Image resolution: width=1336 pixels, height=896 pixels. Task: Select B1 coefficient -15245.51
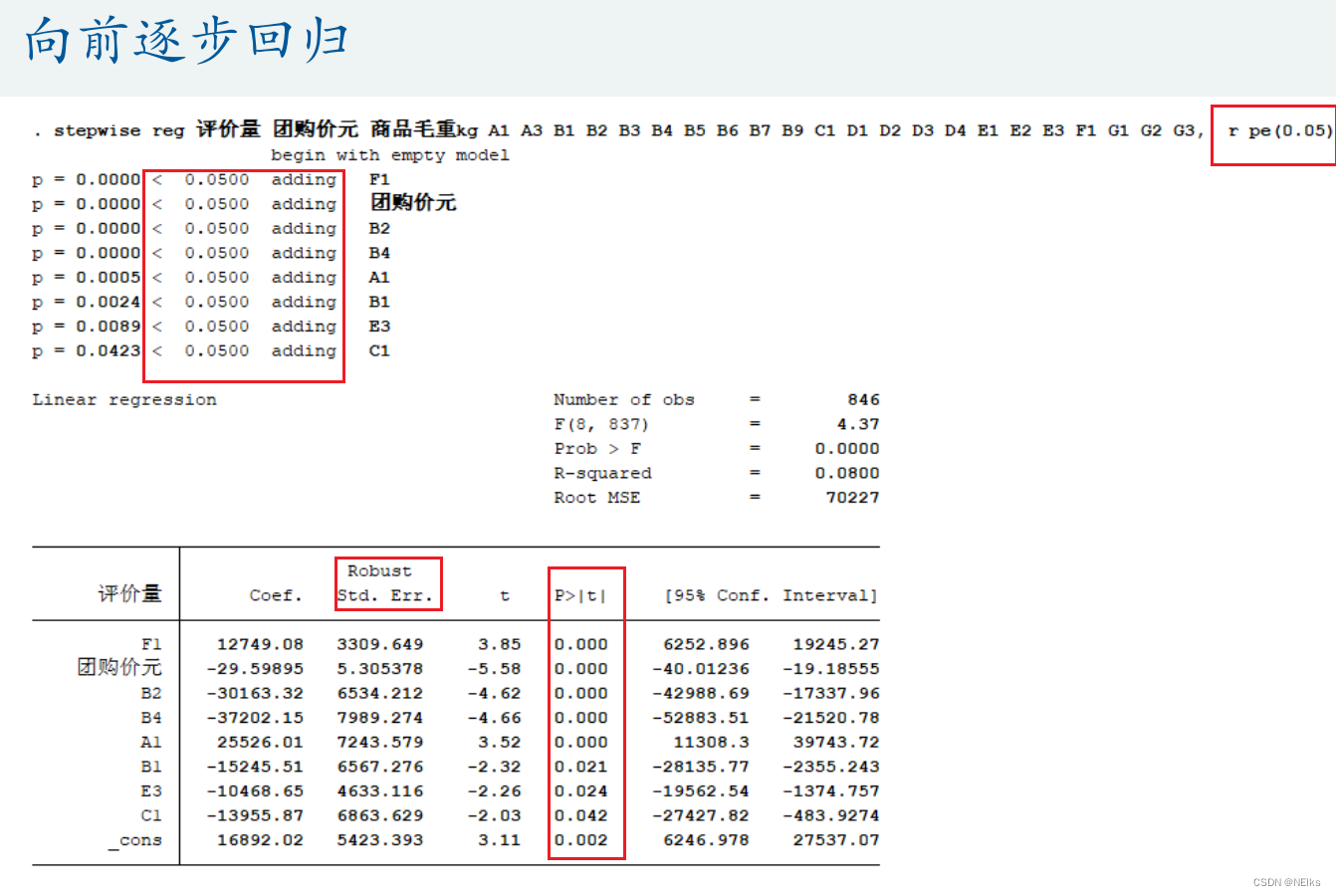point(255,768)
